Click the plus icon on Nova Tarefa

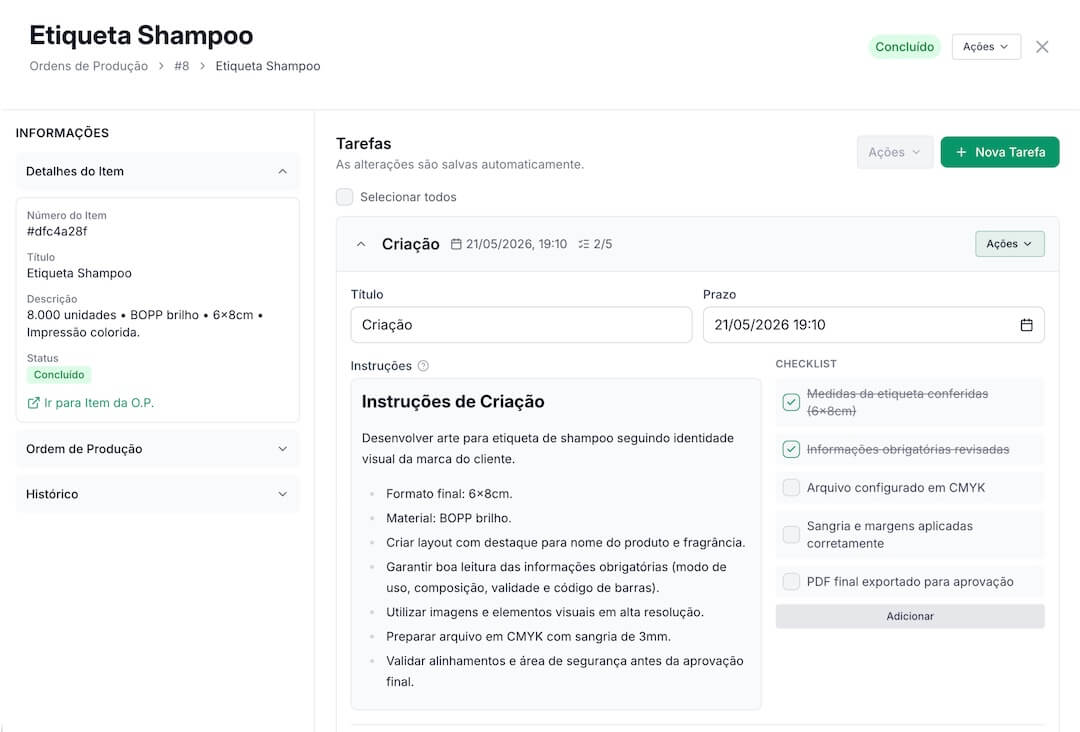coord(962,152)
